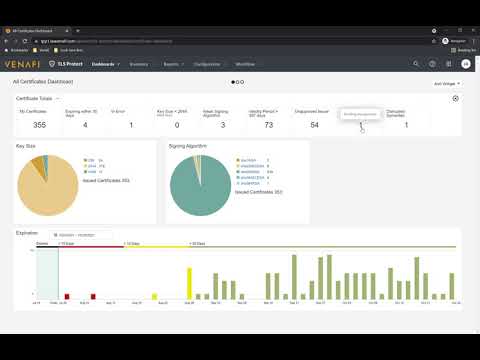The image size is (480, 360).
Task: Open the browser three-dot menu
Action: 473,41
